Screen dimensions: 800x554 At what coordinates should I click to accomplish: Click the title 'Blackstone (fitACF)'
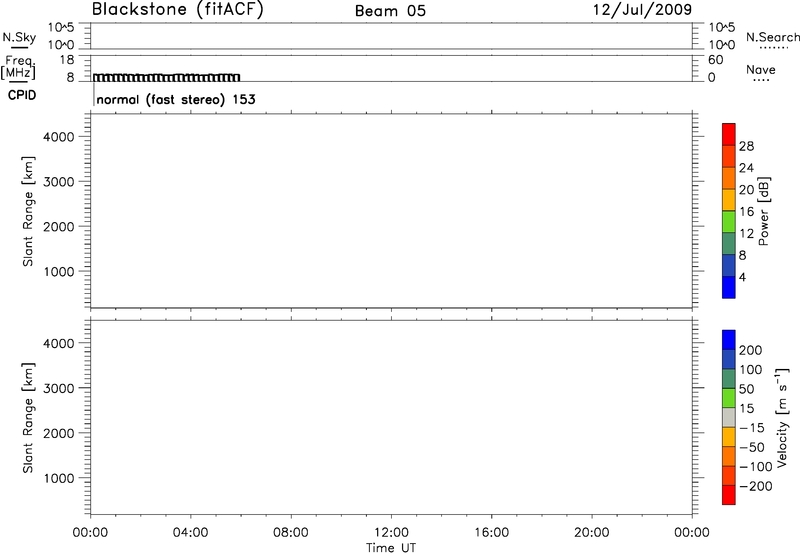tap(178, 10)
